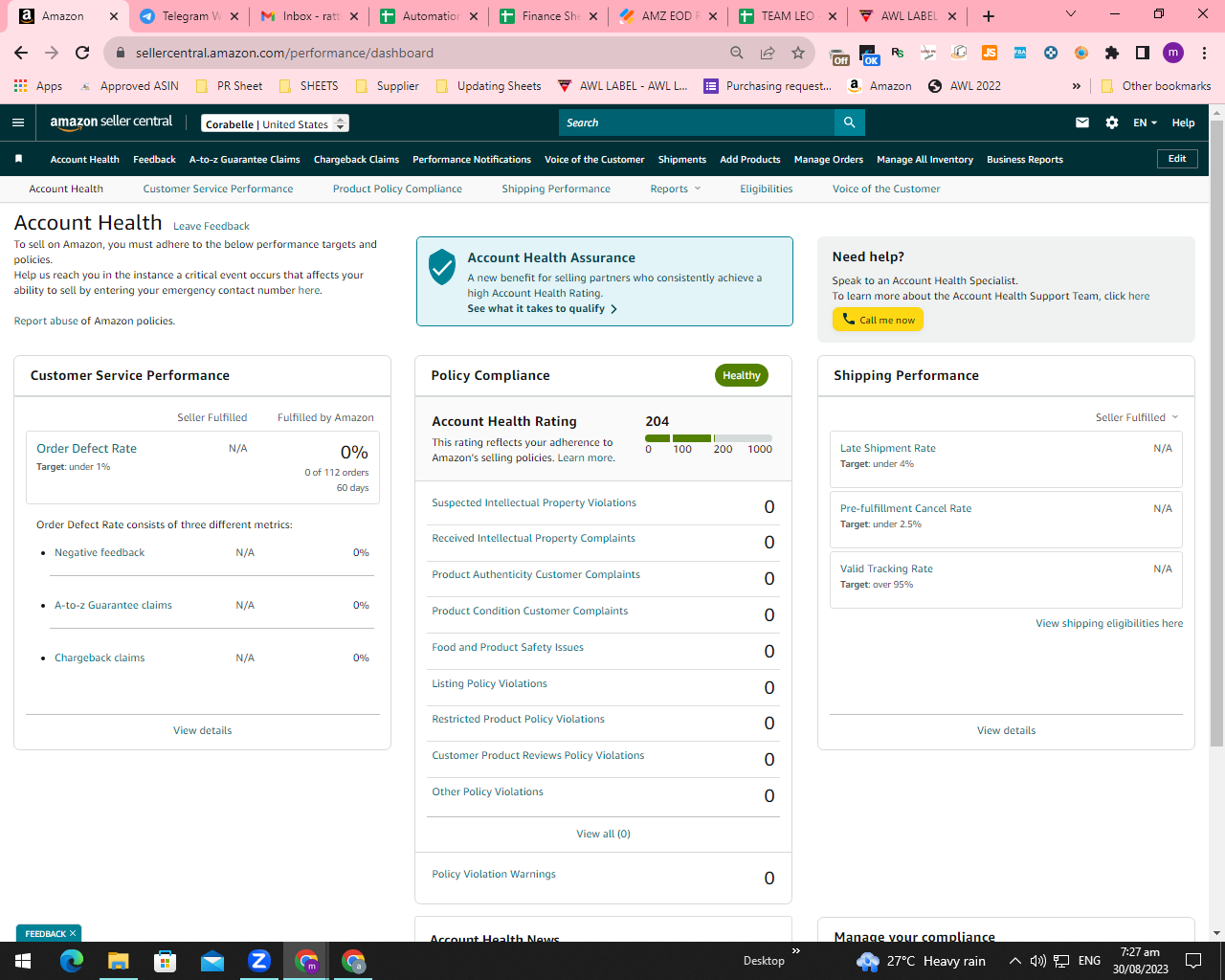
Task: Switch to the Finance Sheet browser tab
Action: click(x=548, y=16)
